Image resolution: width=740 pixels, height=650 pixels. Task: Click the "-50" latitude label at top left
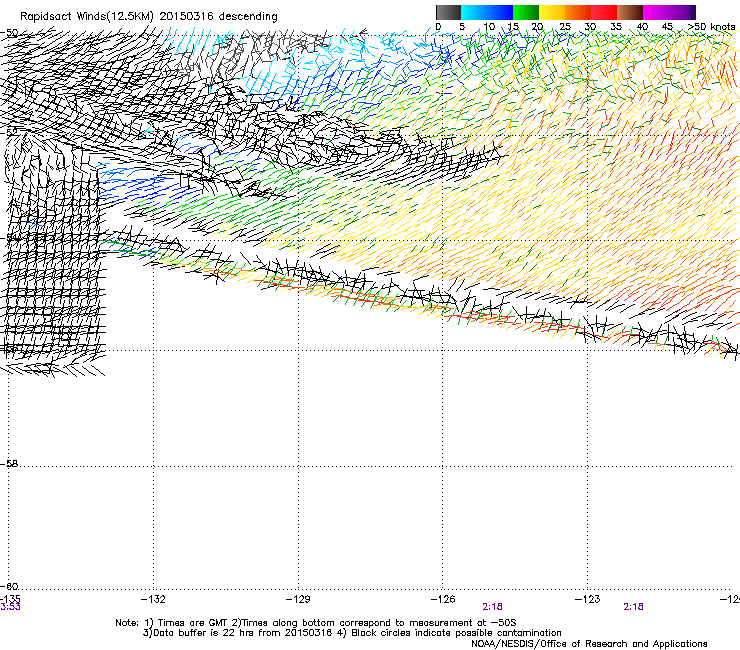point(9,33)
